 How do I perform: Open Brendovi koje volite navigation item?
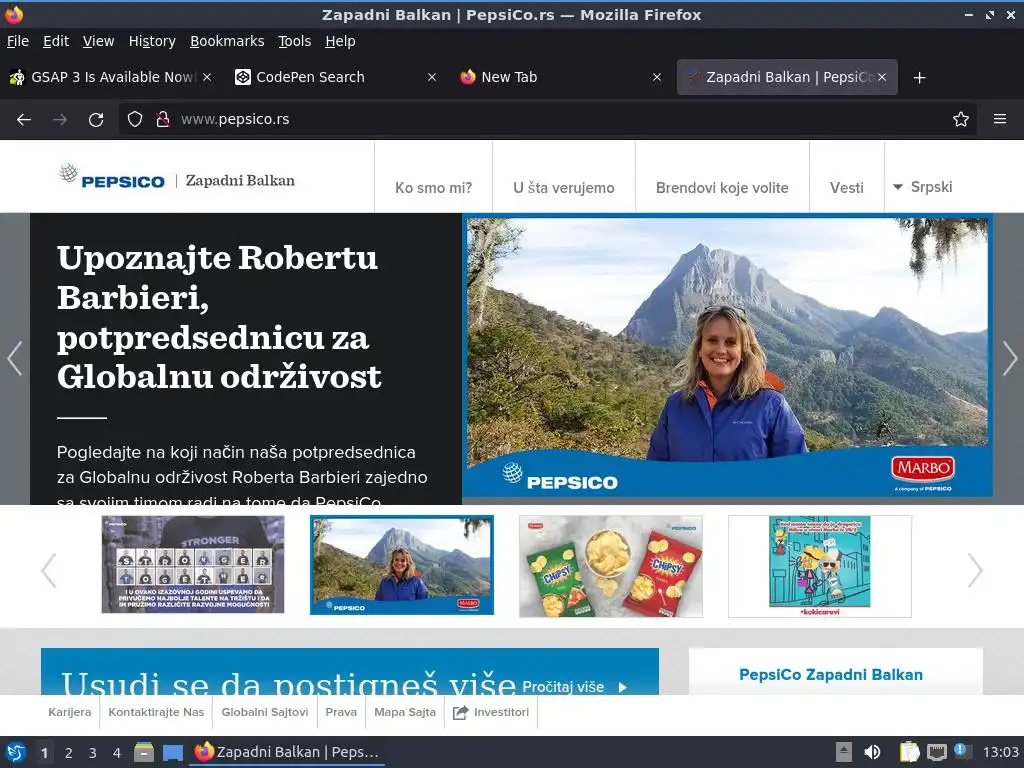point(722,188)
